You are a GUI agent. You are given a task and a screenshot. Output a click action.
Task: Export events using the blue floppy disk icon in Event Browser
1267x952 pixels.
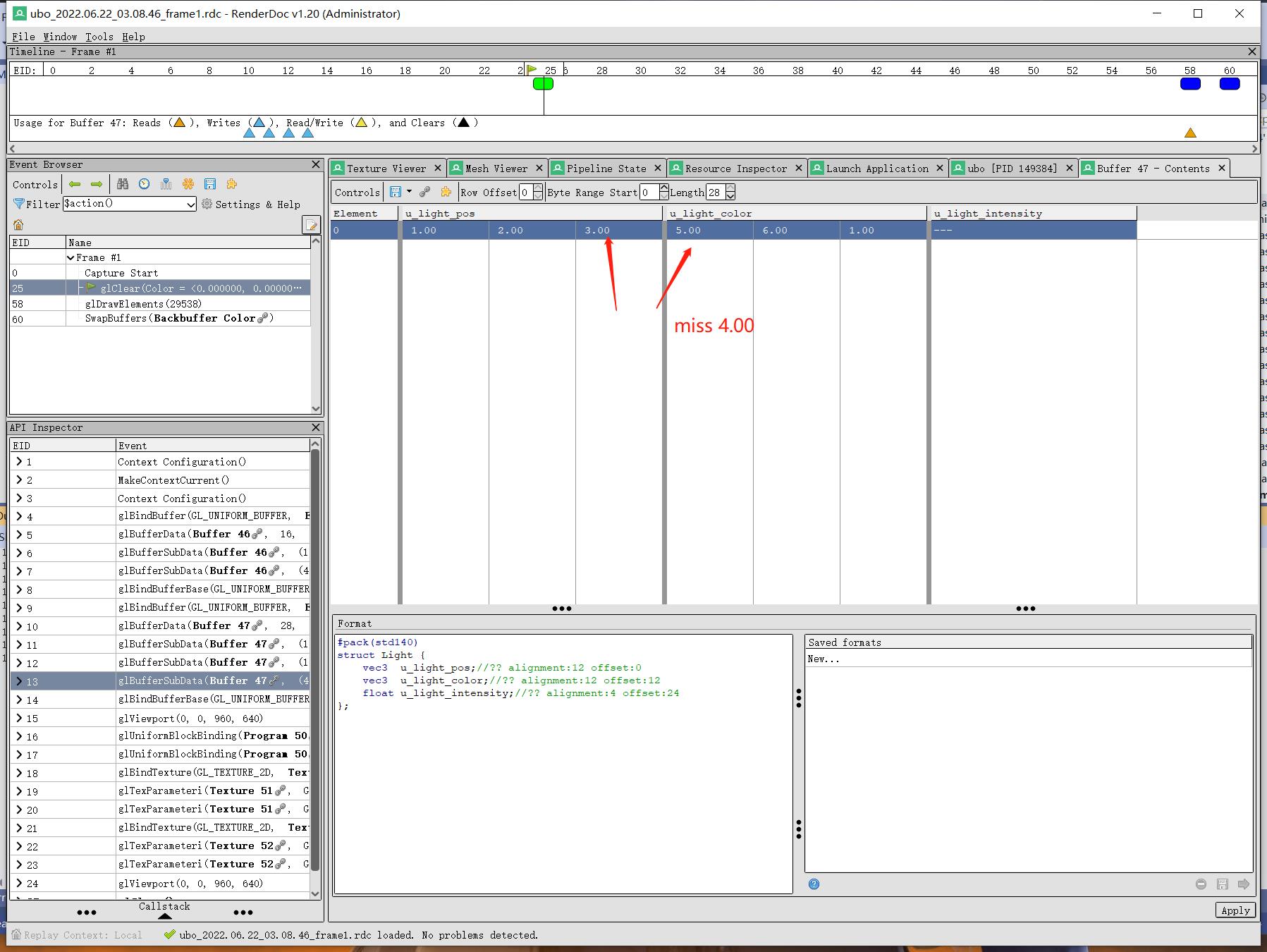[x=210, y=184]
